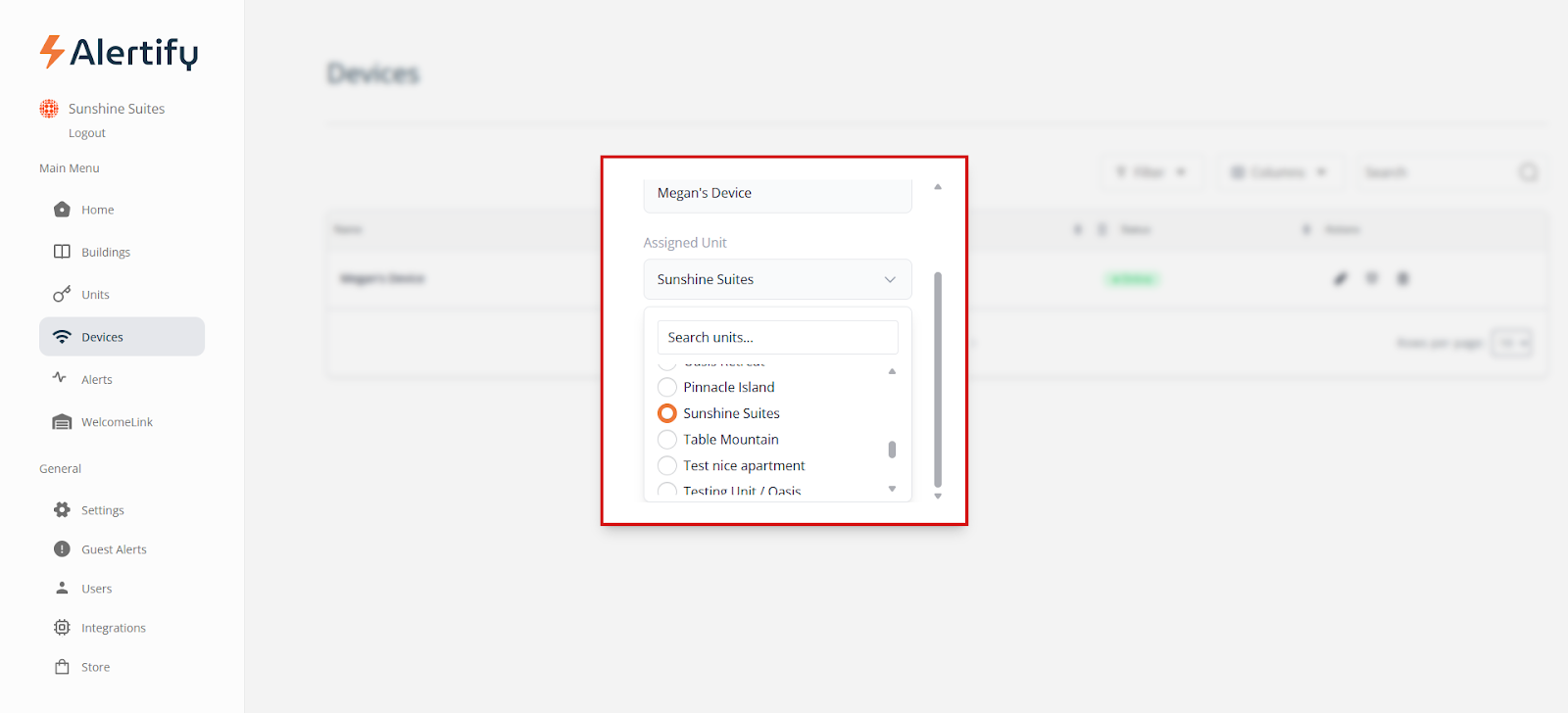This screenshot has width=1568, height=713.
Task: Click the Alerts pulse icon
Action: click(60, 378)
